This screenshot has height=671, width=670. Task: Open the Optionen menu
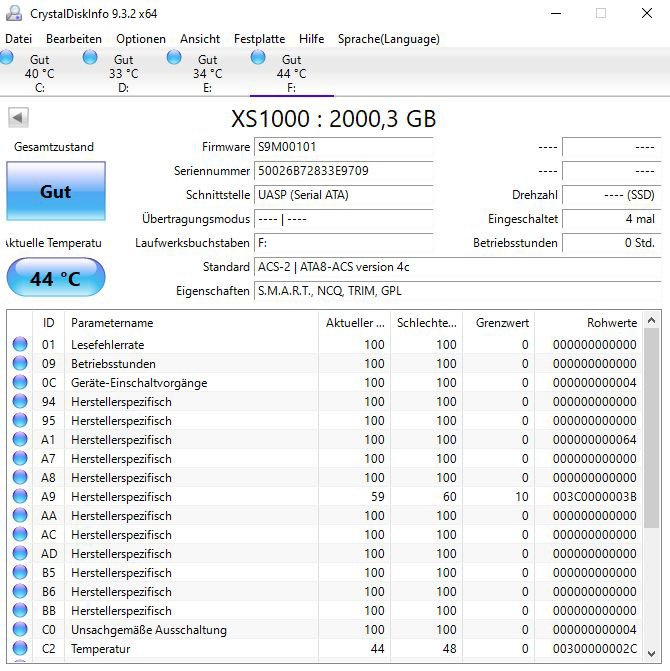coord(141,39)
